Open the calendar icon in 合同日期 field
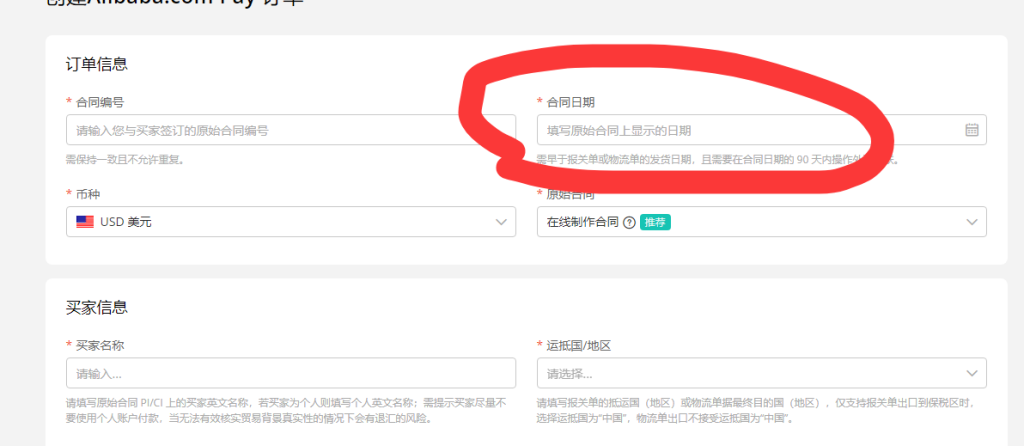The width and height of the screenshot is (1024, 446). 971,130
